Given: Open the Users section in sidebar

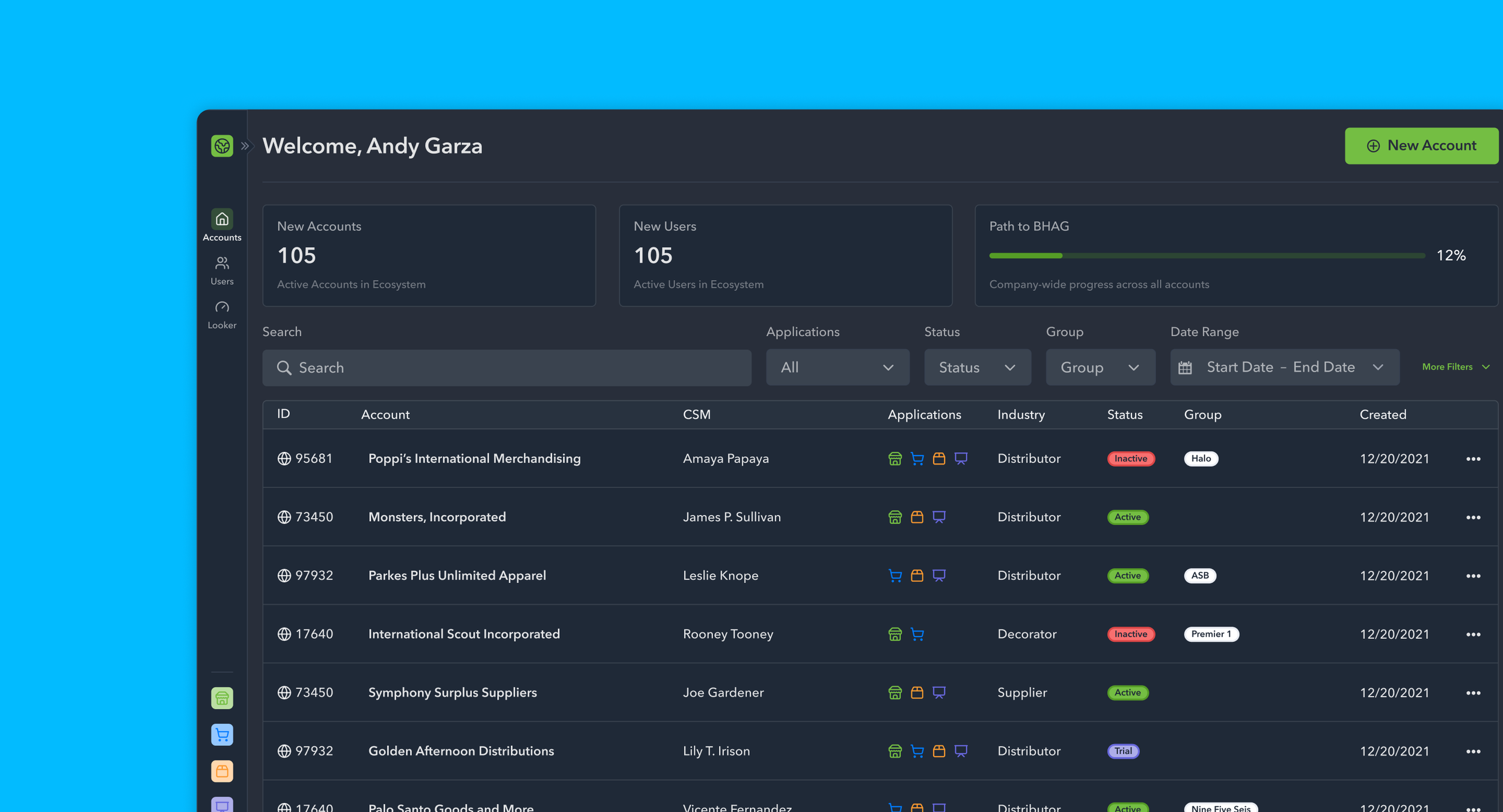Looking at the screenshot, I should (x=222, y=270).
